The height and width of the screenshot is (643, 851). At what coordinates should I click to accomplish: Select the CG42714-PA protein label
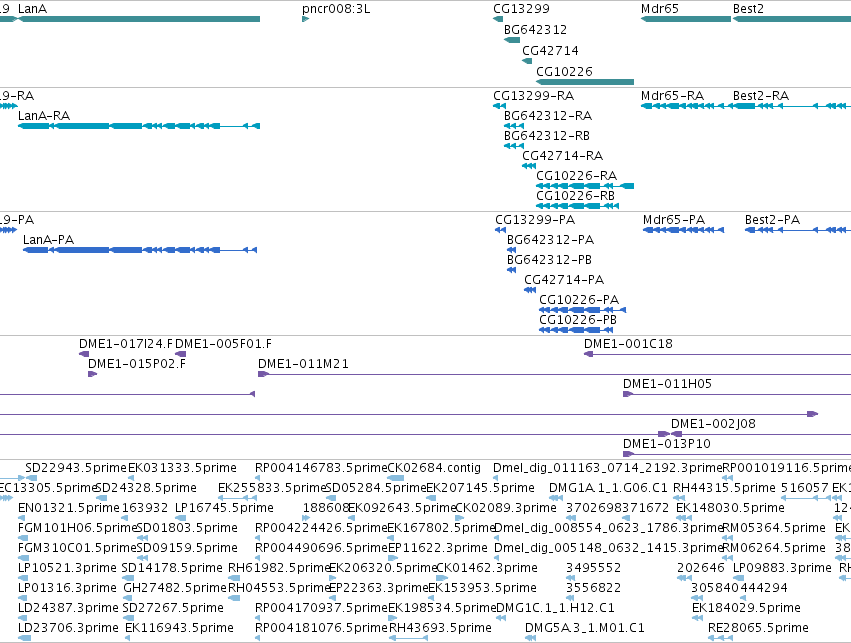[564, 280]
